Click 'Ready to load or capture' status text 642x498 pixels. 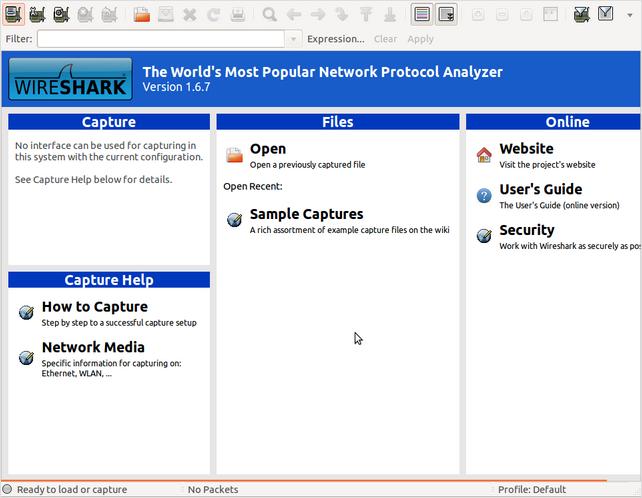[72, 489]
